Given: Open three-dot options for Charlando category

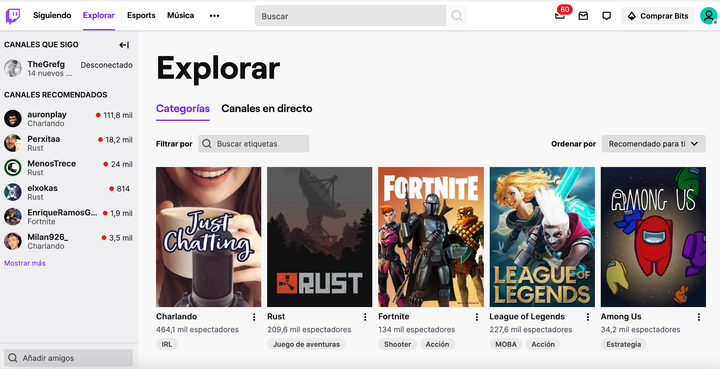Looking at the screenshot, I should 254,317.
